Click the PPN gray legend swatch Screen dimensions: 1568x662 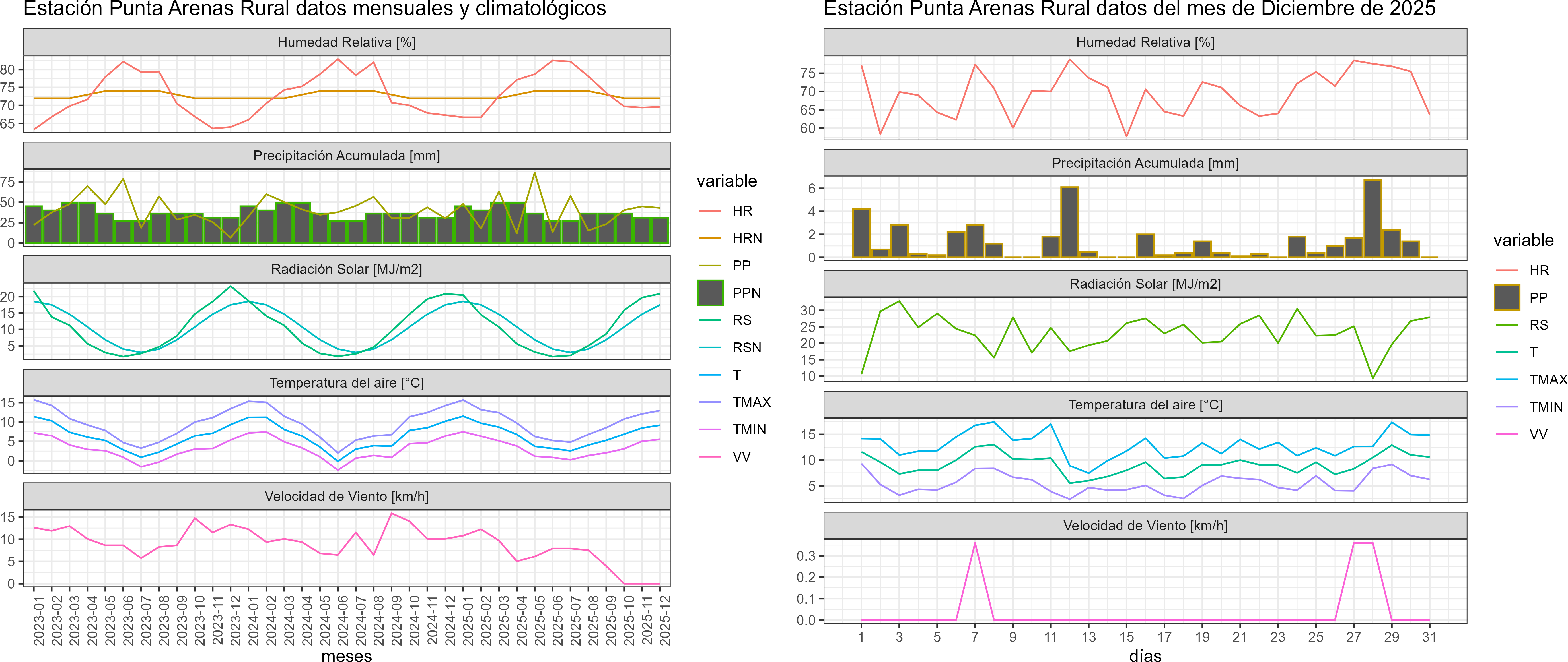[710, 293]
